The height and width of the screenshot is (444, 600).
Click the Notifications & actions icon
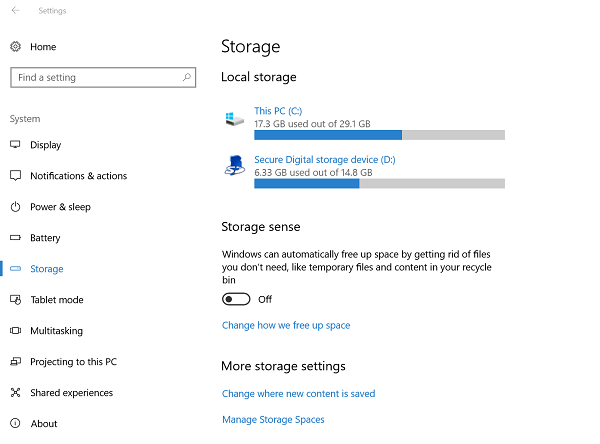(15, 176)
